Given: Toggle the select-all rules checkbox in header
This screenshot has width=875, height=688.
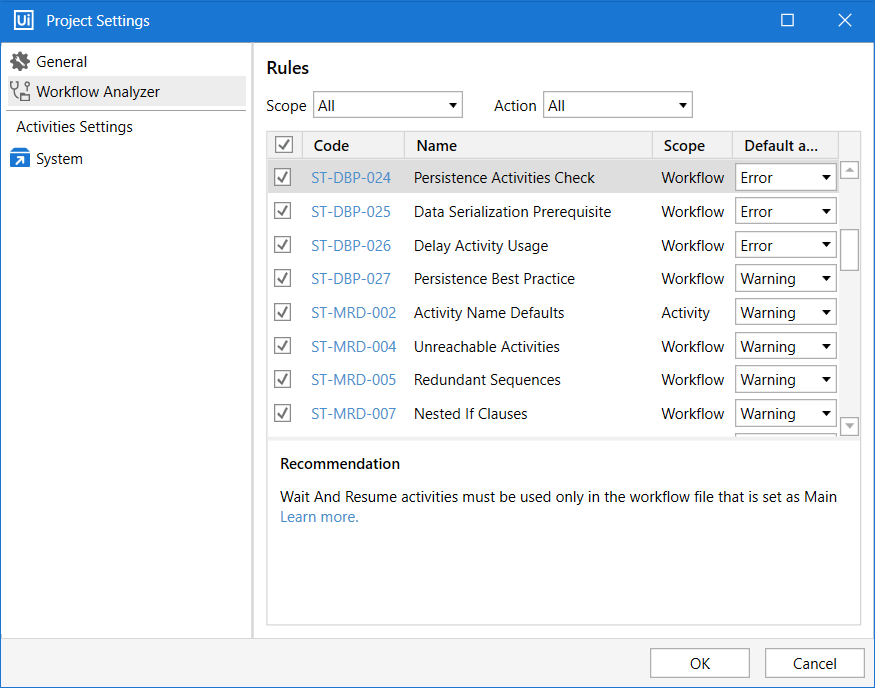Looking at the screenshot, I should 283,144.
